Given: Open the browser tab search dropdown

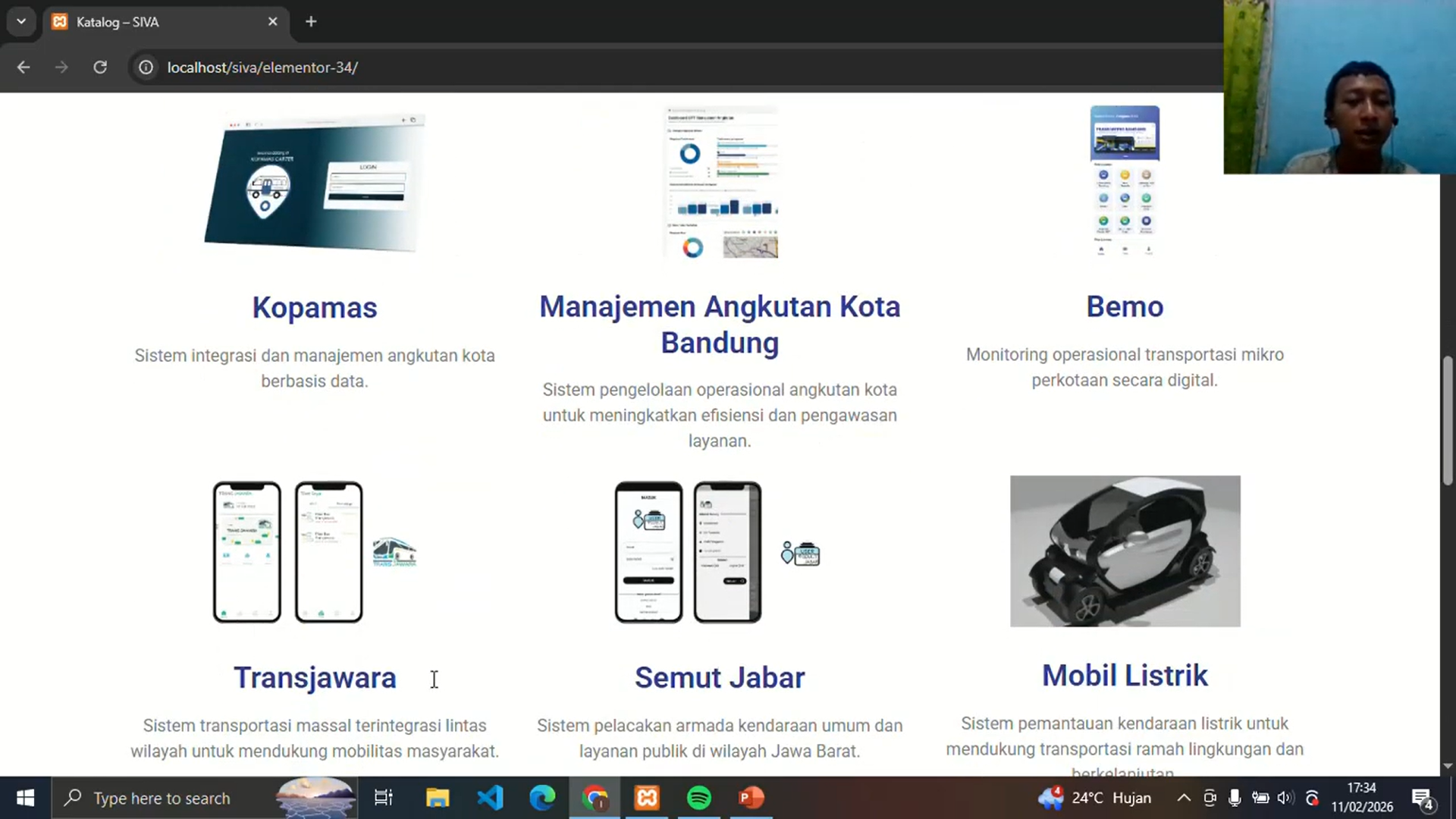Looking at the screenshot, I should 20,21.
